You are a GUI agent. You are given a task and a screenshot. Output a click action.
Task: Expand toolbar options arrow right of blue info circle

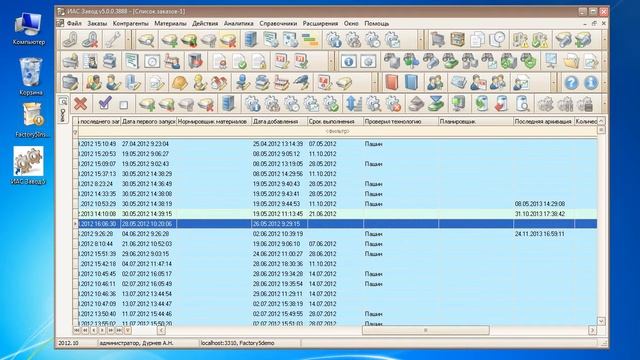[604, 83]
